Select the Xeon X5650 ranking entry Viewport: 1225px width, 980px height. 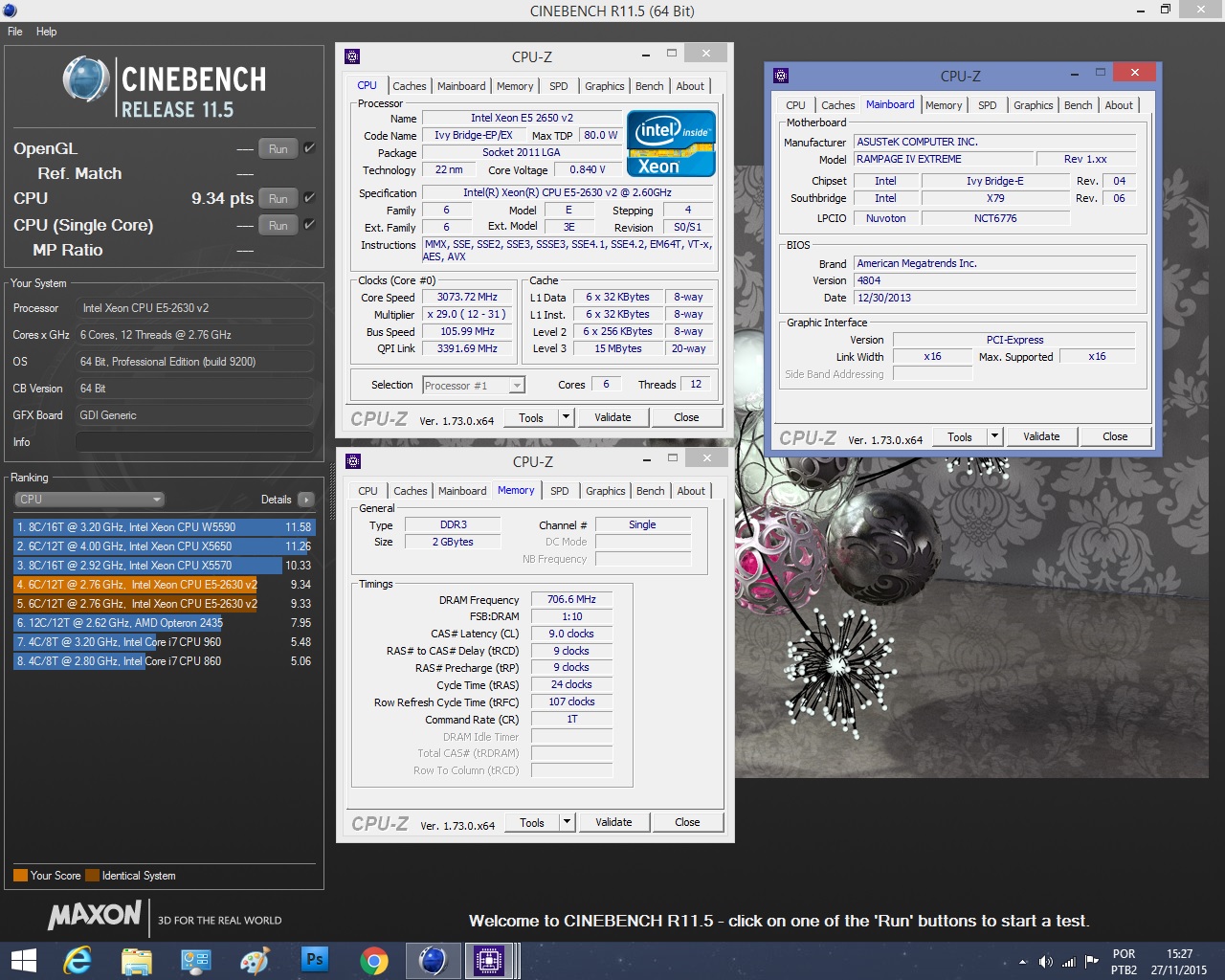point(164,546)
